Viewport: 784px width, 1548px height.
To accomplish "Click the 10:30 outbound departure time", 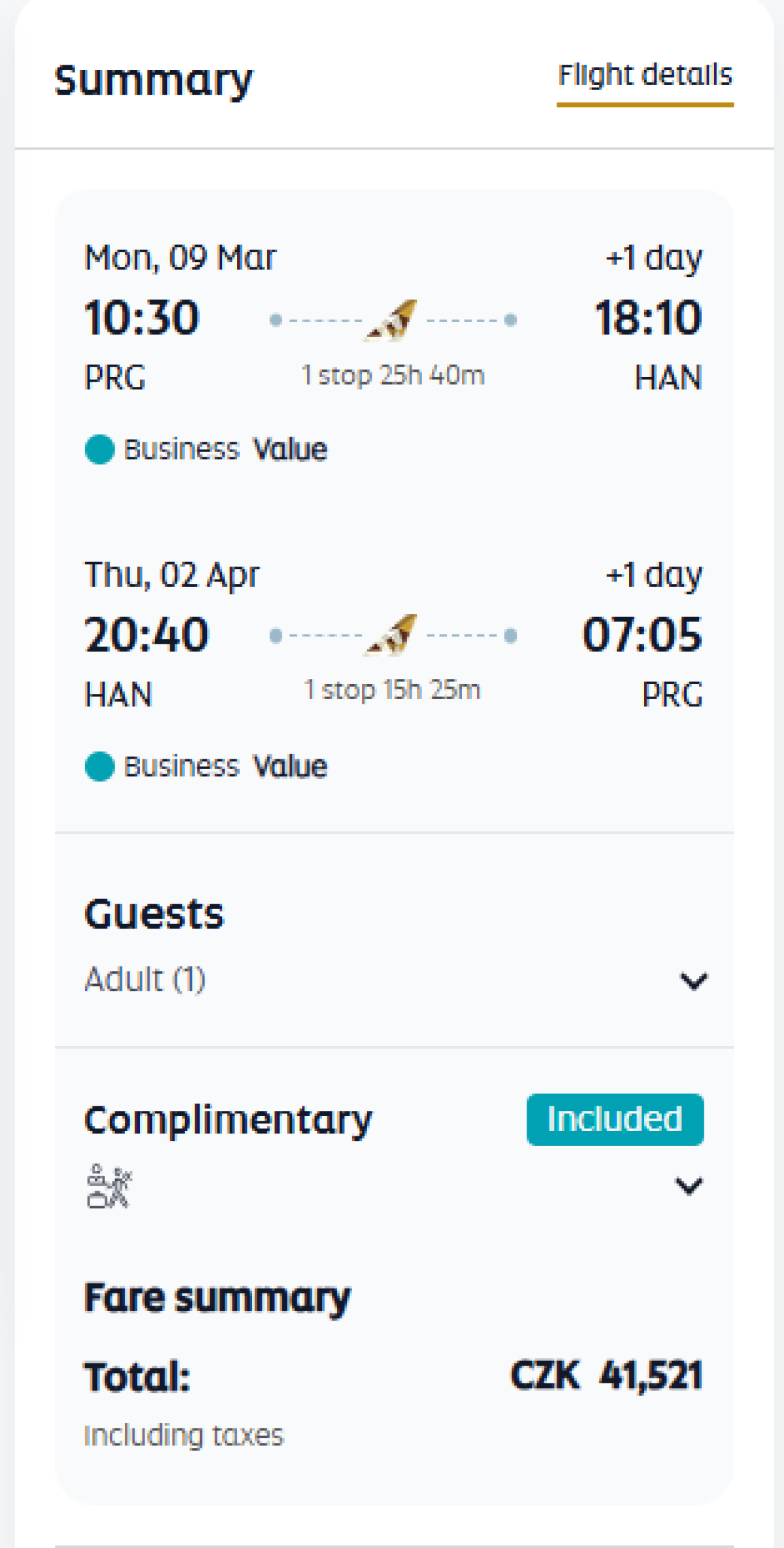I will [x=142, y=318].
